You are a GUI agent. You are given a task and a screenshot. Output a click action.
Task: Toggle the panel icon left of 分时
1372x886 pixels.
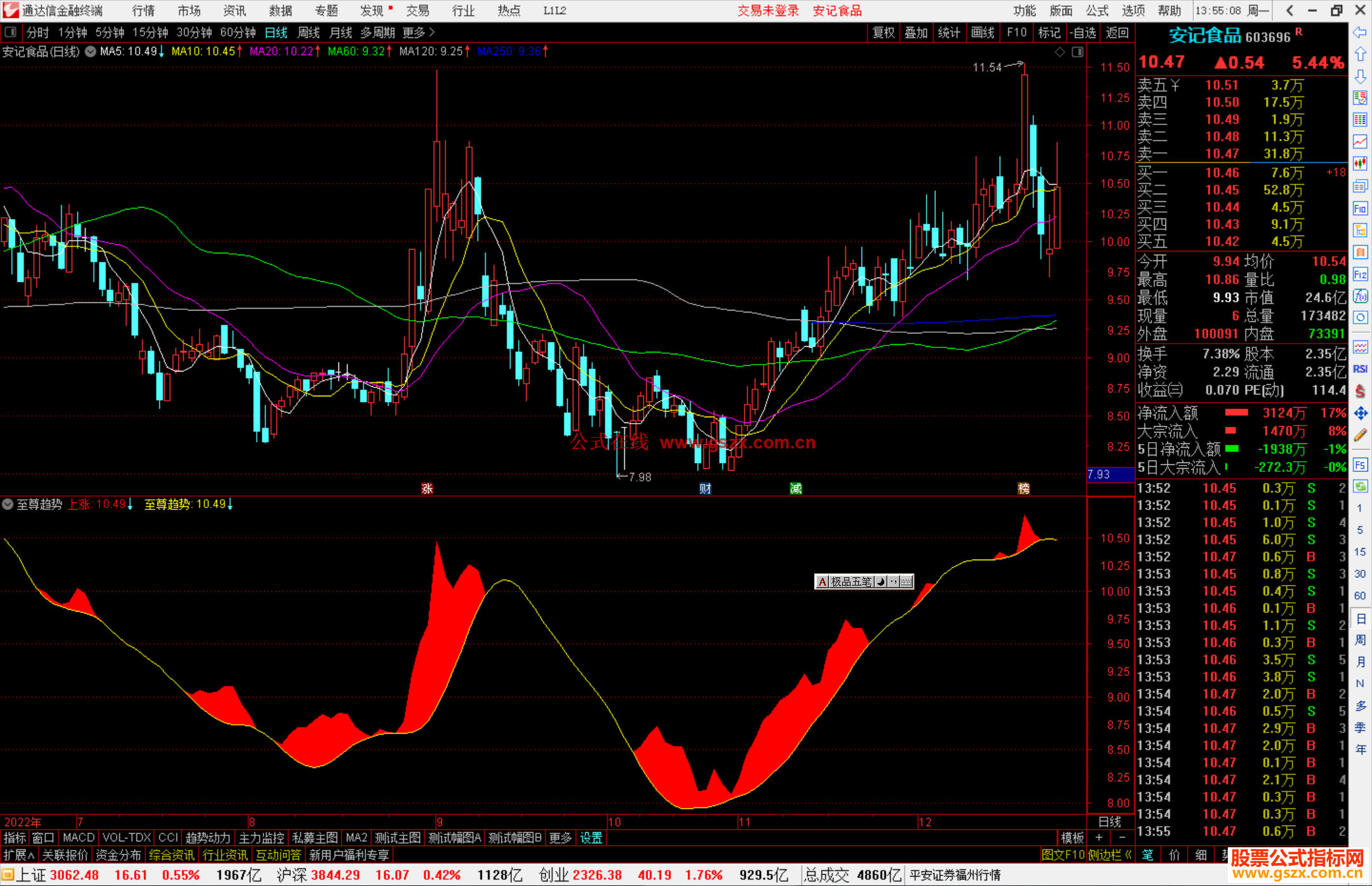tap(11, 32)
